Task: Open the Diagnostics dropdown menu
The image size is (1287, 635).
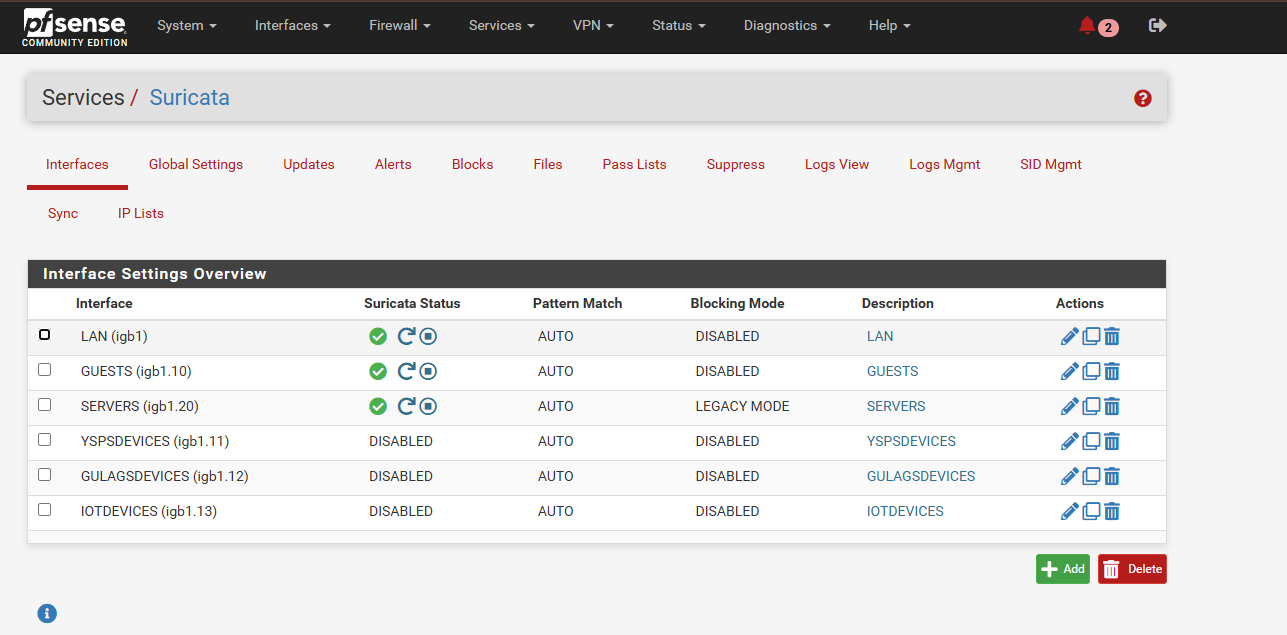Action: (x=787, y=26)
